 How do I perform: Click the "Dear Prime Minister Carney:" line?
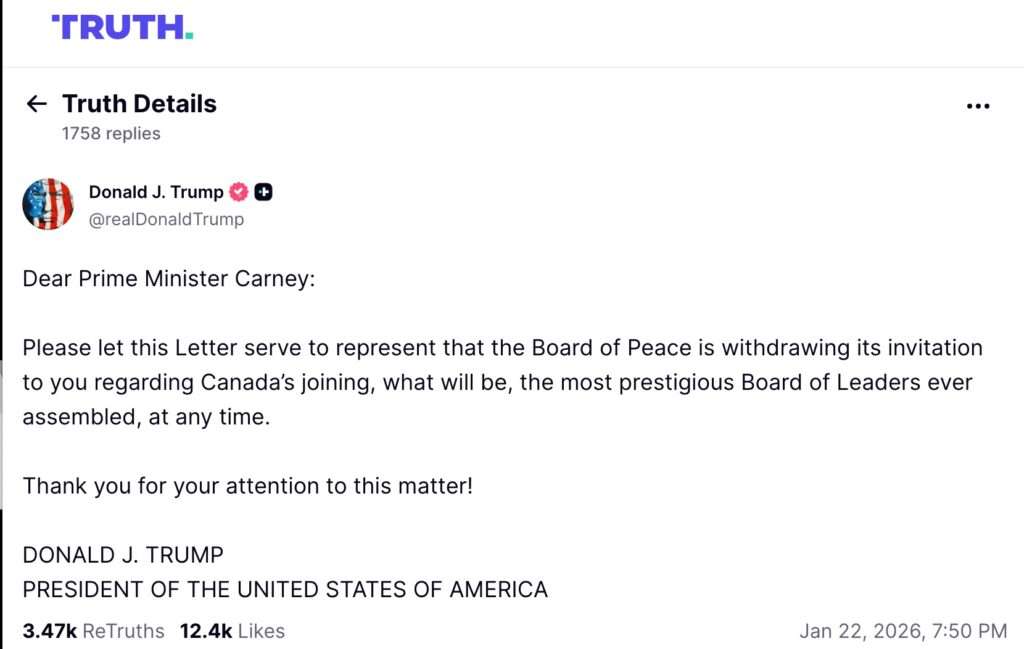[x=168, y=278]
